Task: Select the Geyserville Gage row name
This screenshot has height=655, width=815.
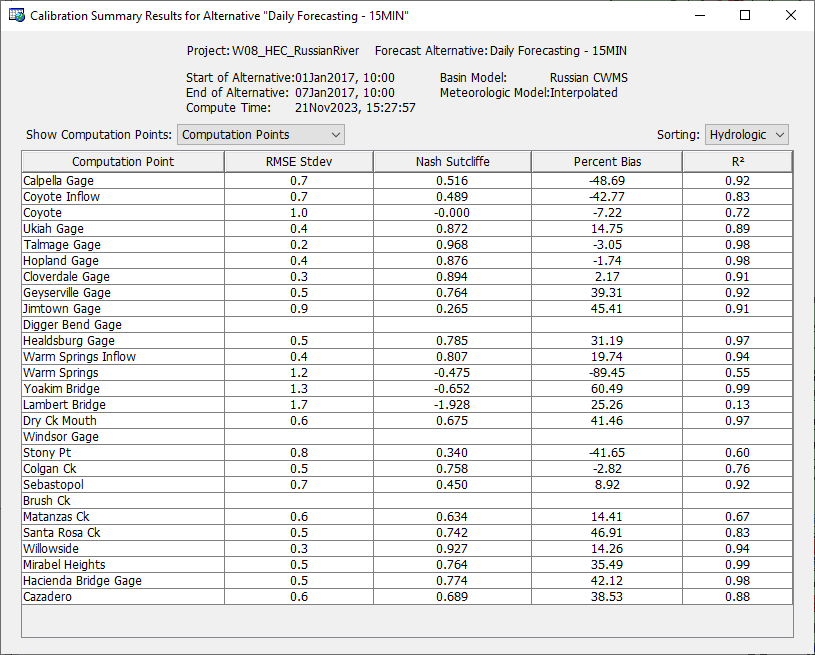Action: tap(67, 293)
